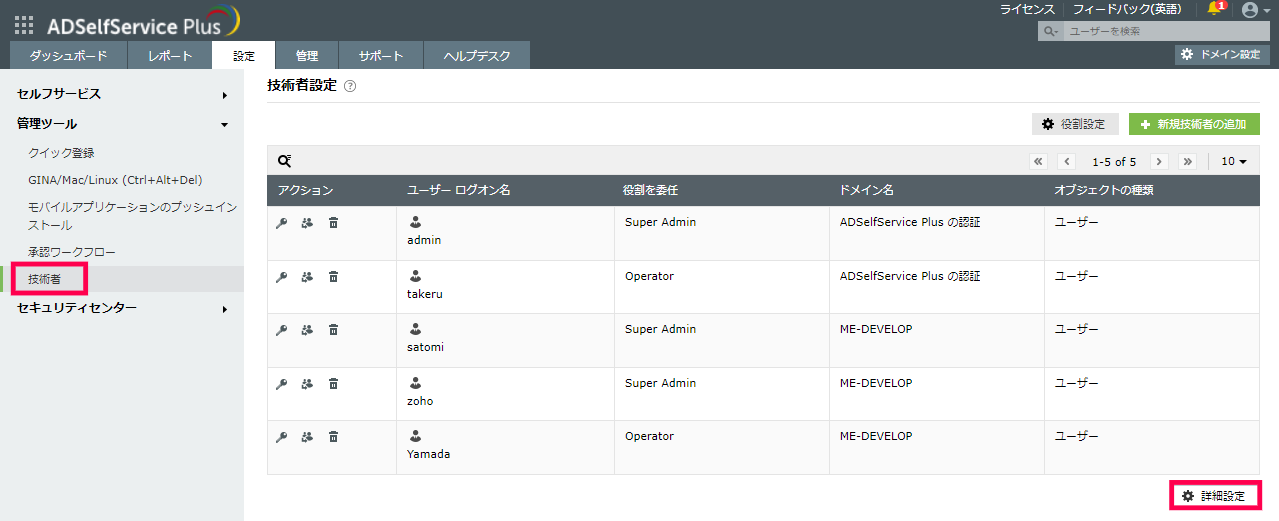Open the apps grid launcher icon

coord(24,26)
